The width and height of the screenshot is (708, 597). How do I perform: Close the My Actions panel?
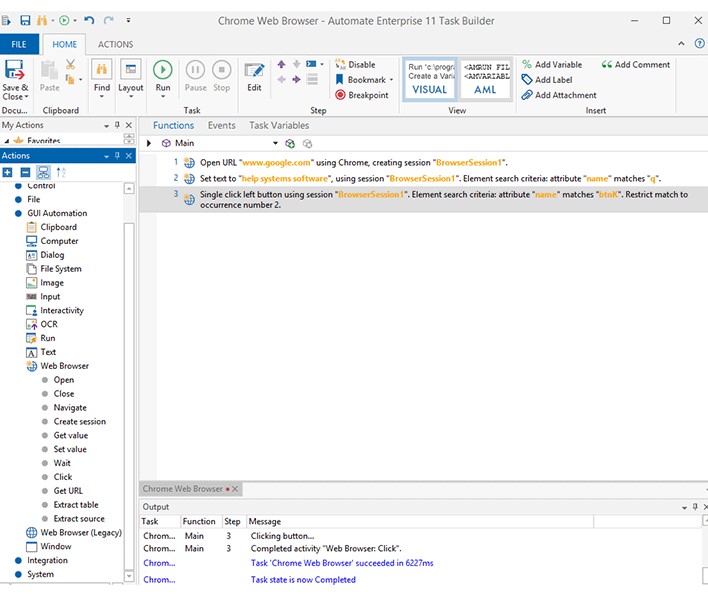pos(129,125)
